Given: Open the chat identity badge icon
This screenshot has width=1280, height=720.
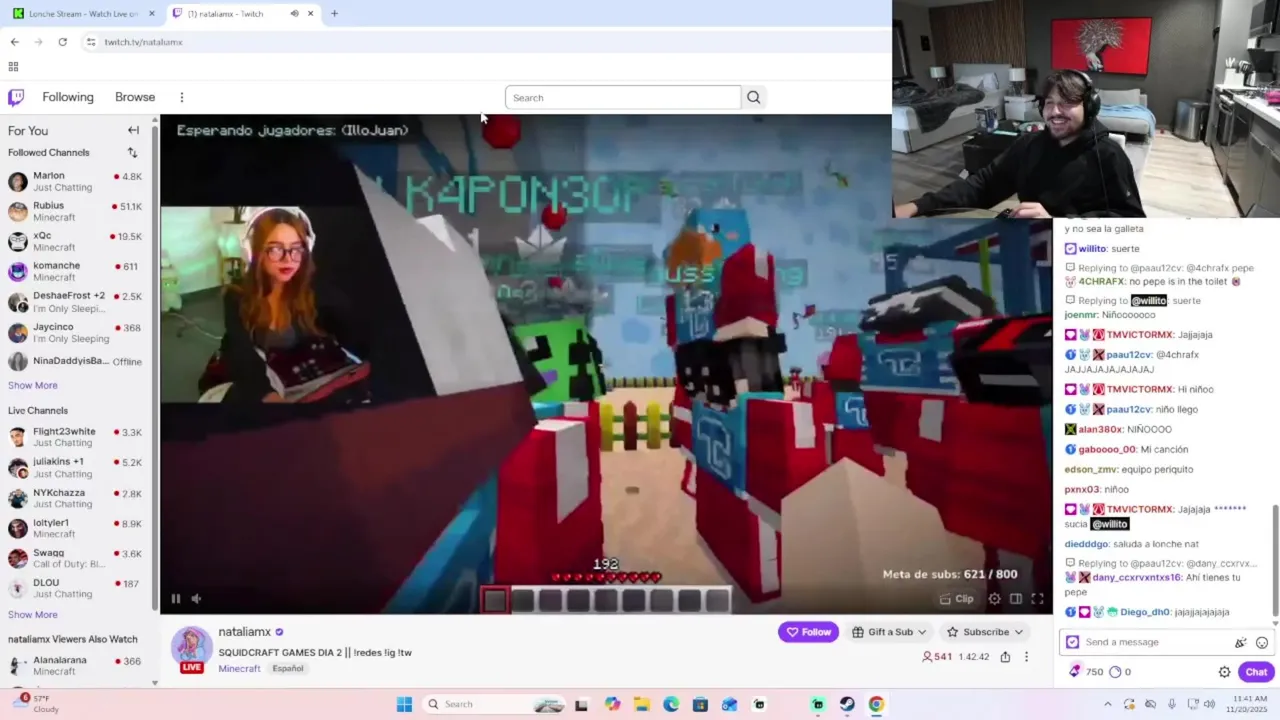Looking at the screenshot, I should click(x=1072, y=642).
